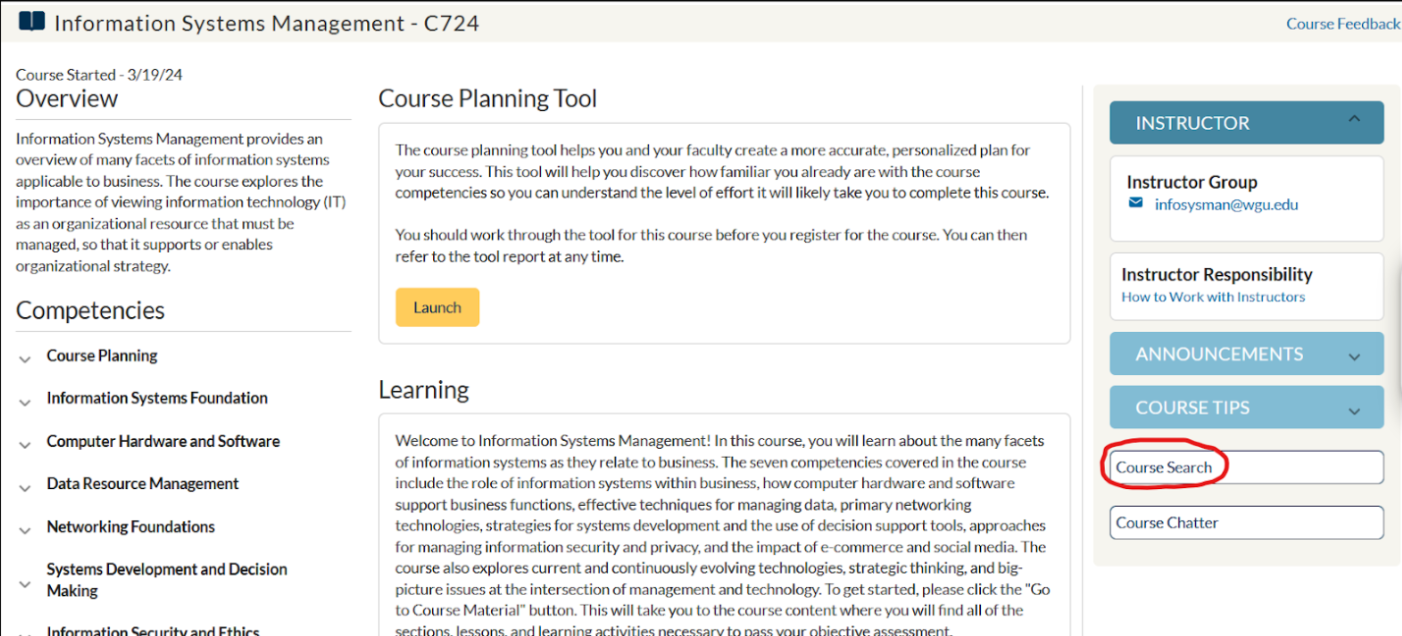
Task: Click the envelope icon next to infosysman email
Action: click(1135, 203)
